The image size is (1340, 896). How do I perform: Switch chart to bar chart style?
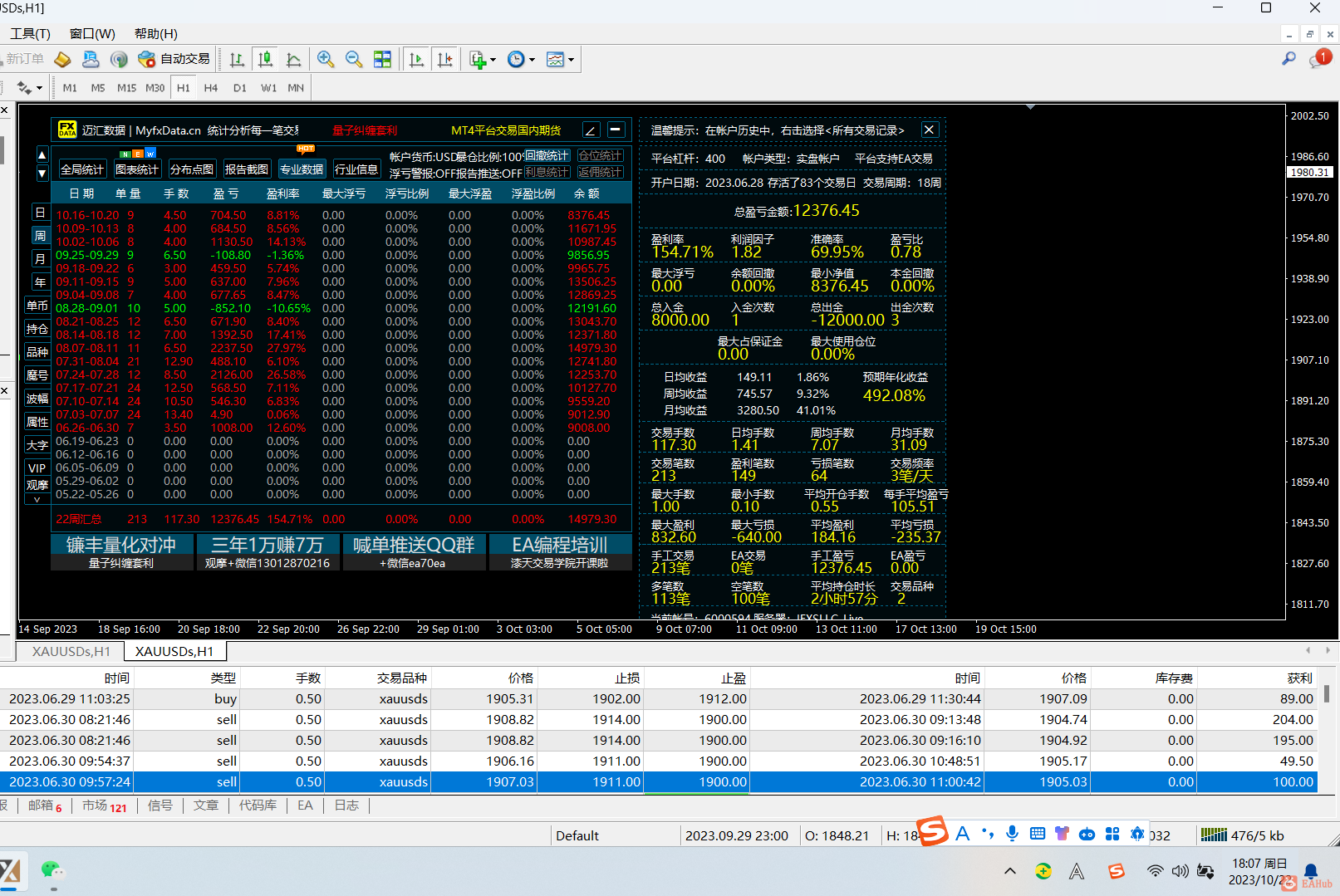237,59
